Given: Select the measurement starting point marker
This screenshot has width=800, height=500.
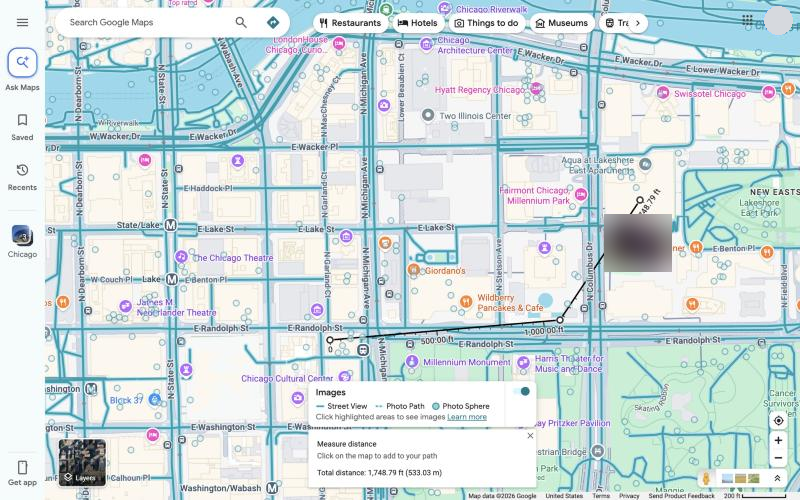Looking at the screenshot, I should click(x=330, y=340).
